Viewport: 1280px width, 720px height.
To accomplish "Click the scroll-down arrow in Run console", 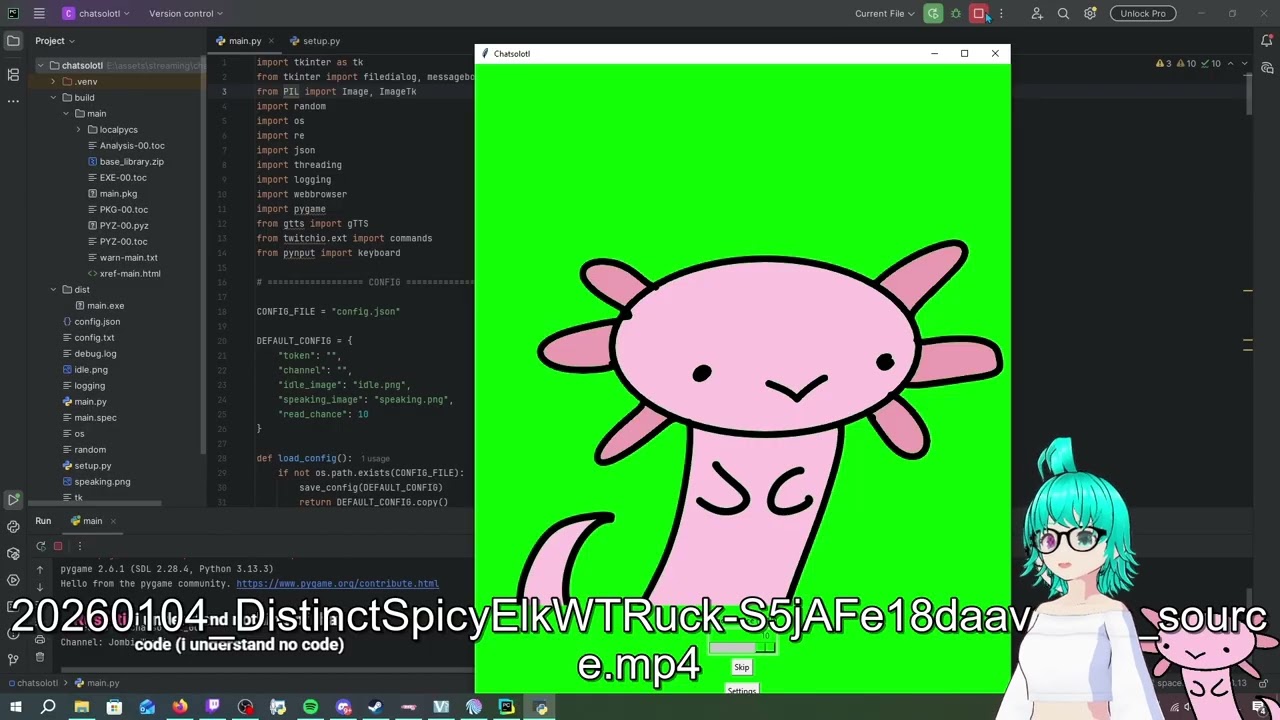I will pyautogui.click(x=40, y=588).
